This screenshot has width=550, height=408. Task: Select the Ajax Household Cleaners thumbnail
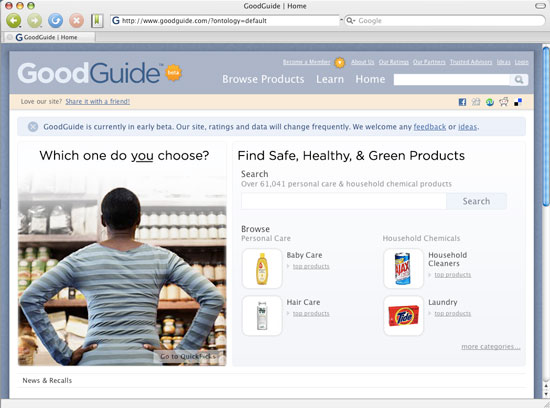click(x=403, y=269)
